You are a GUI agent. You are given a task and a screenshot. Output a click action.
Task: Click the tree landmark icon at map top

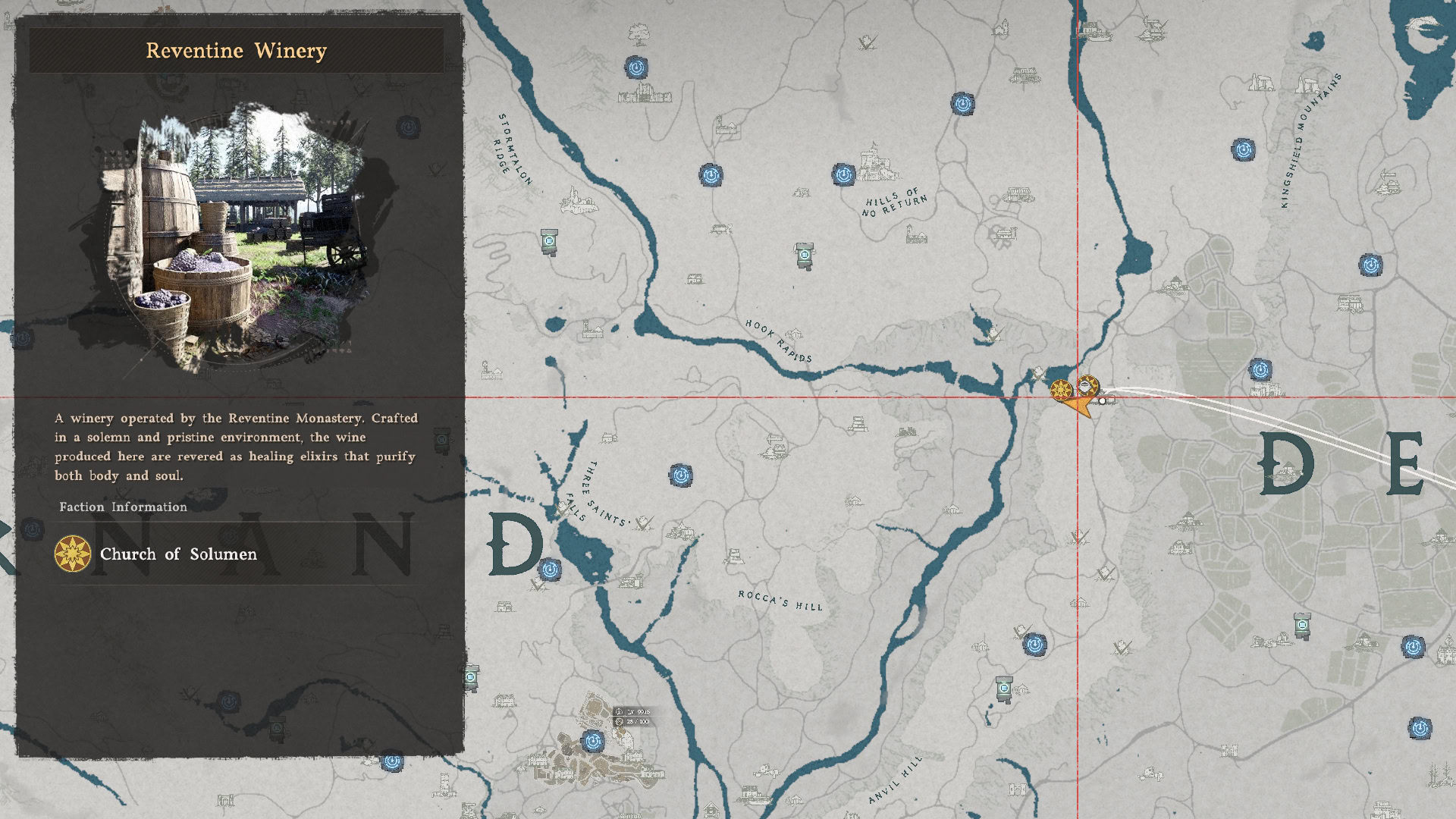pos(639,34)
